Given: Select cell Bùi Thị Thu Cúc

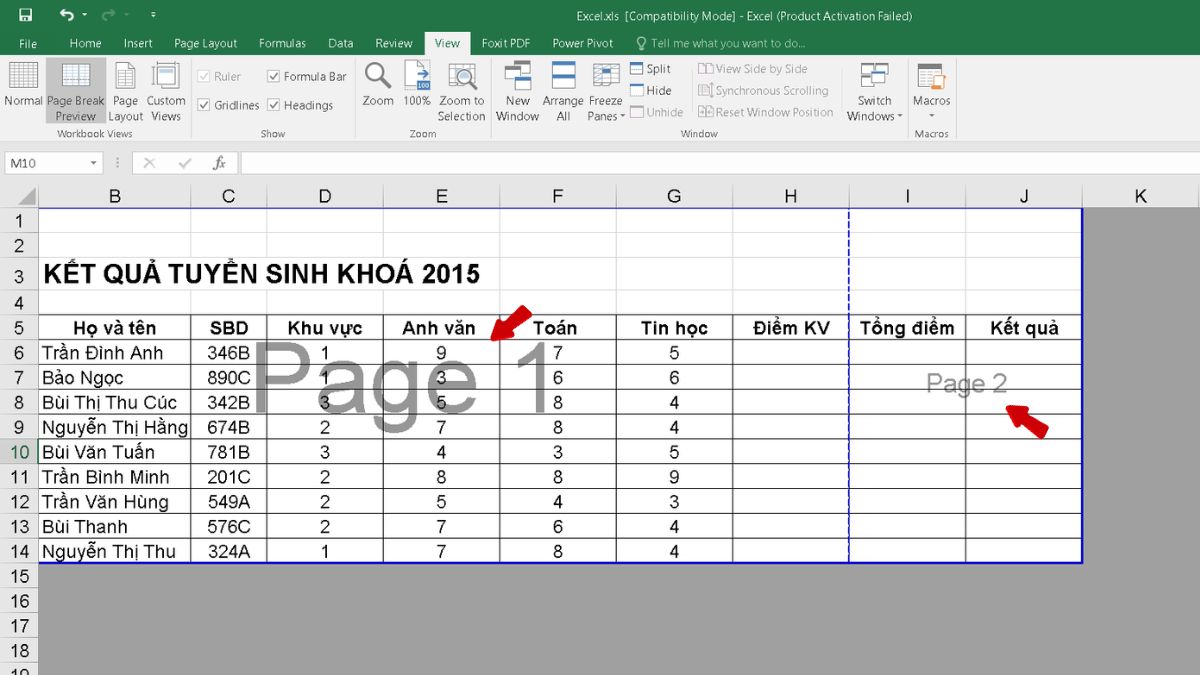Looking at the screenshot, I should point(115,403).
